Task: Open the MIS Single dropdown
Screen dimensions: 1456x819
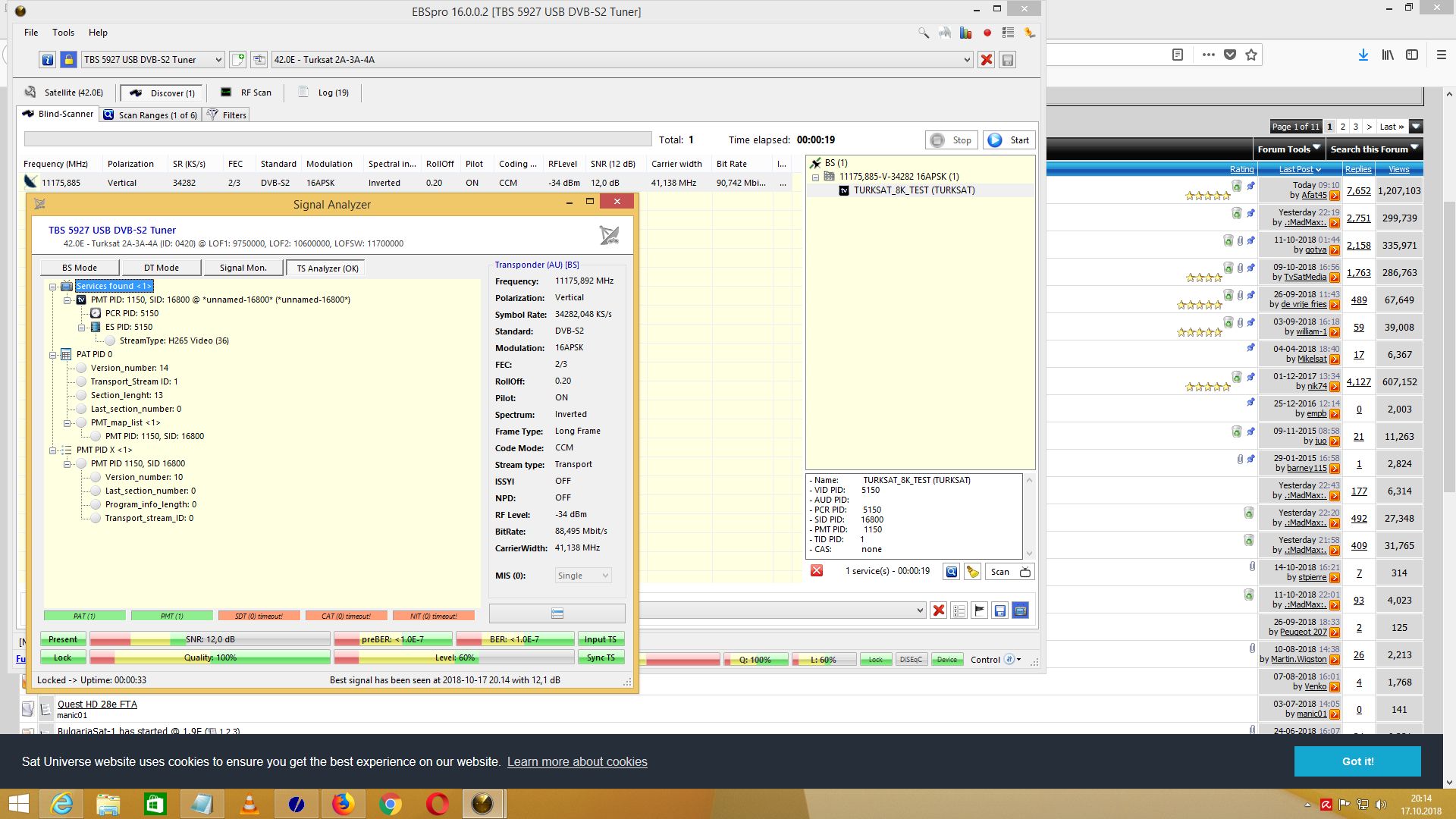Action: [583, 576]
